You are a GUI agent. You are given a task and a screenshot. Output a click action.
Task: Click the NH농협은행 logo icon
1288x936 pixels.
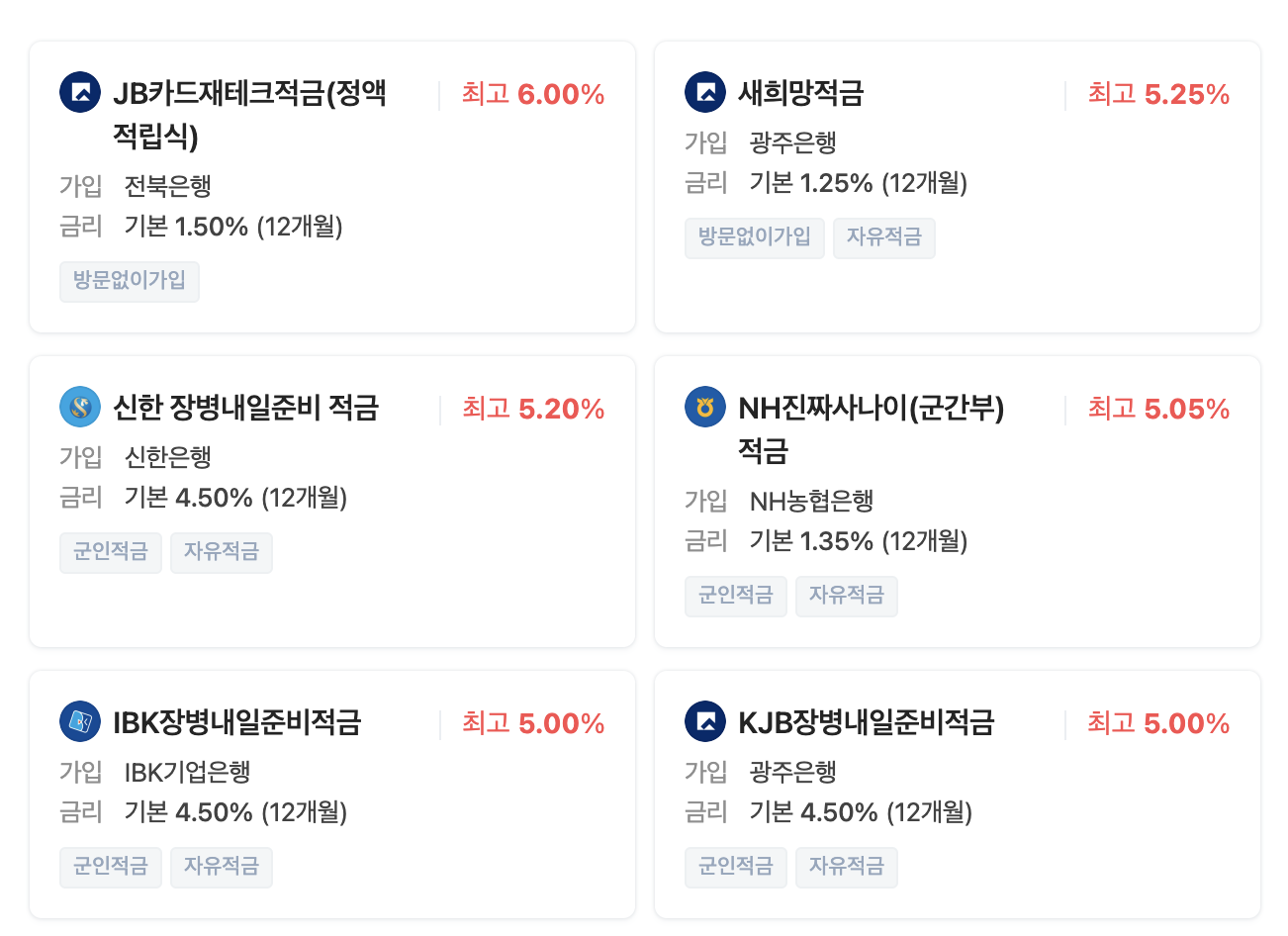coord(705,407)
